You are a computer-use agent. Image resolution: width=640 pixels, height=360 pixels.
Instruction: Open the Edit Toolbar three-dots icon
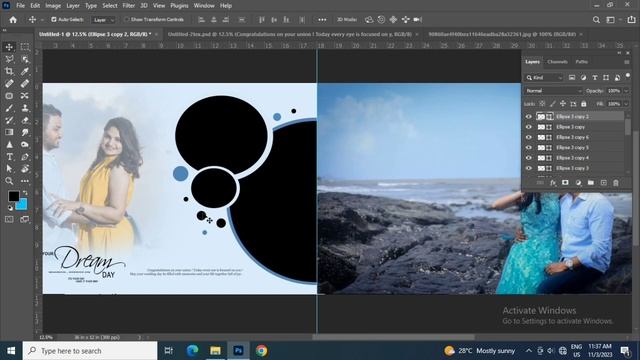25,181
